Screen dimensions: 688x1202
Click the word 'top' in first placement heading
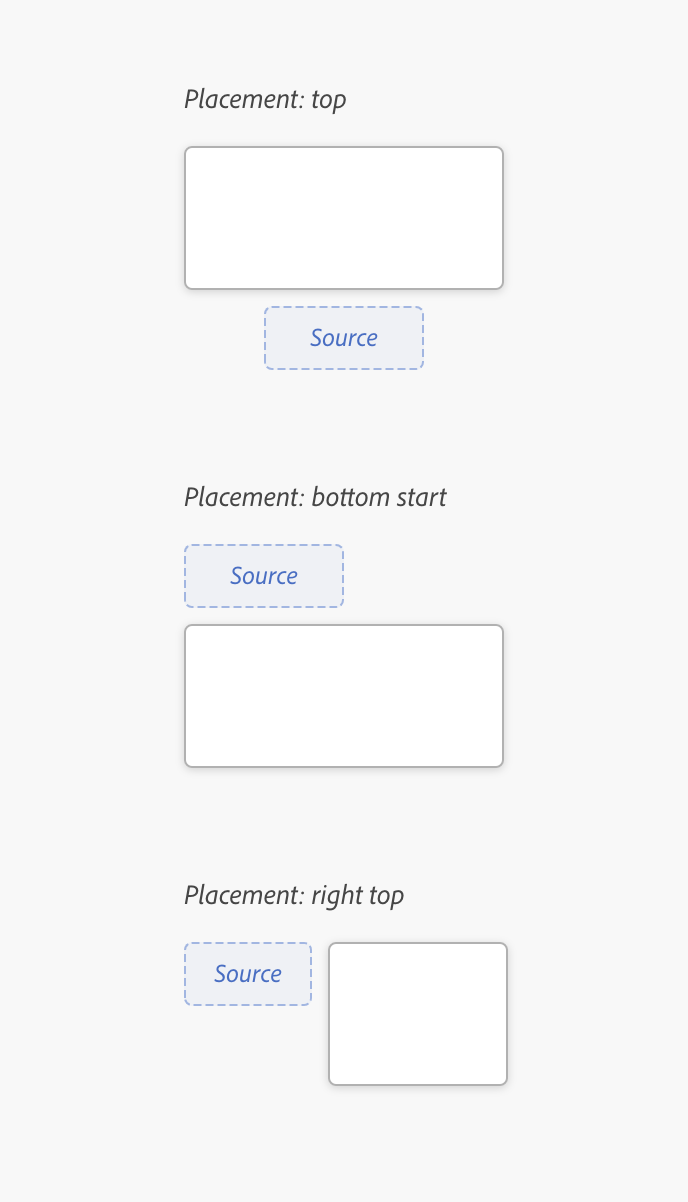tap(329, 101)
